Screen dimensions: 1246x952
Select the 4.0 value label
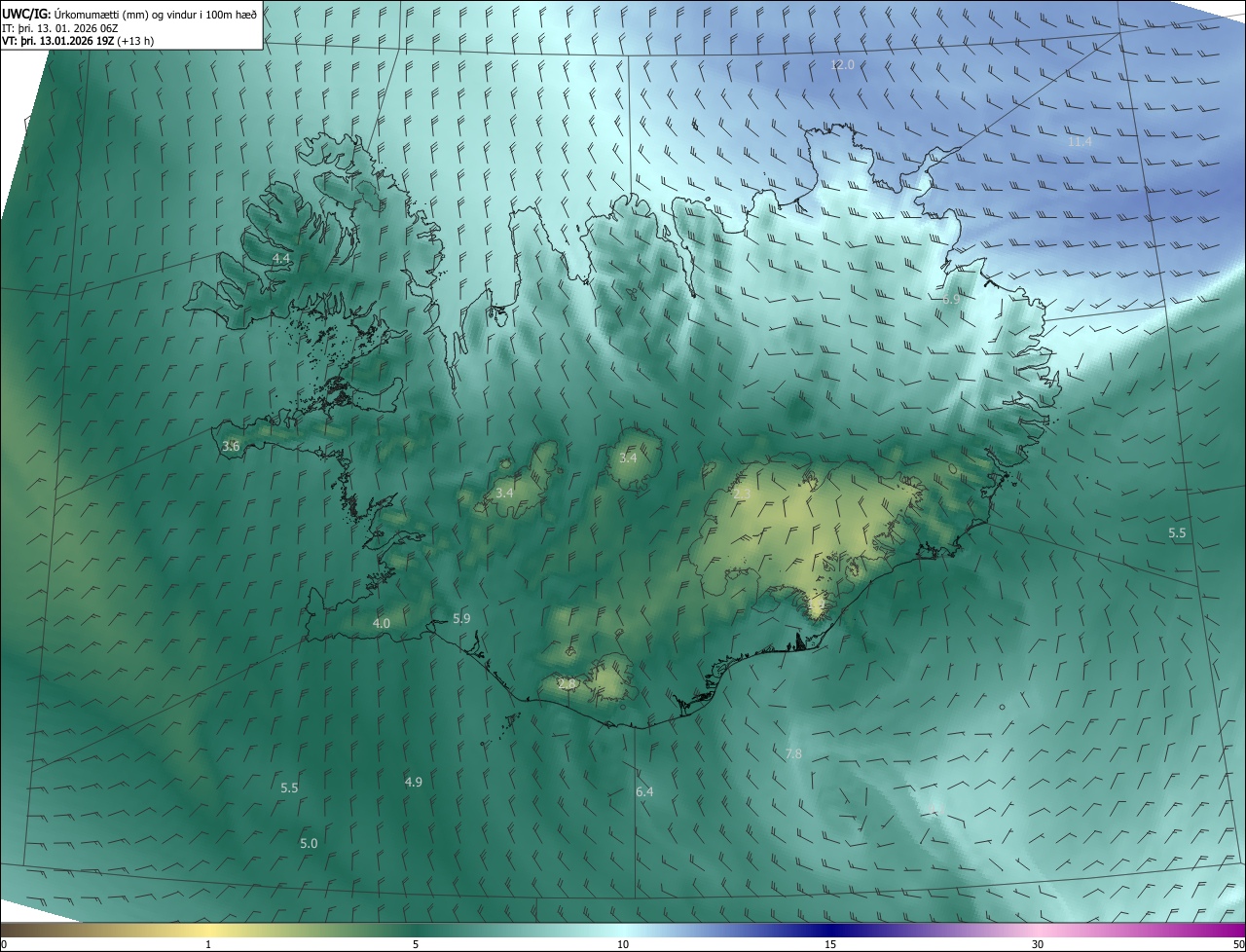click(x=381, y=623)
